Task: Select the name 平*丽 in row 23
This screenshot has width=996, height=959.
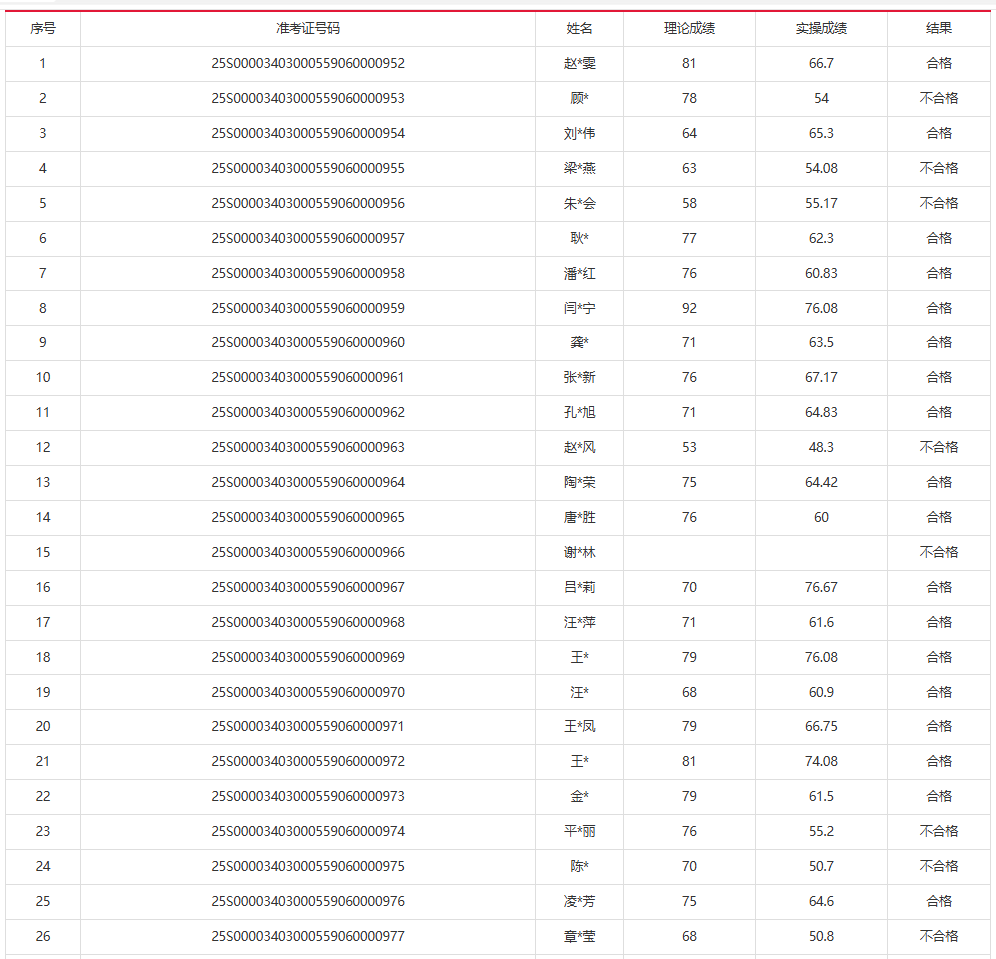Action: [x=579, y=831]
